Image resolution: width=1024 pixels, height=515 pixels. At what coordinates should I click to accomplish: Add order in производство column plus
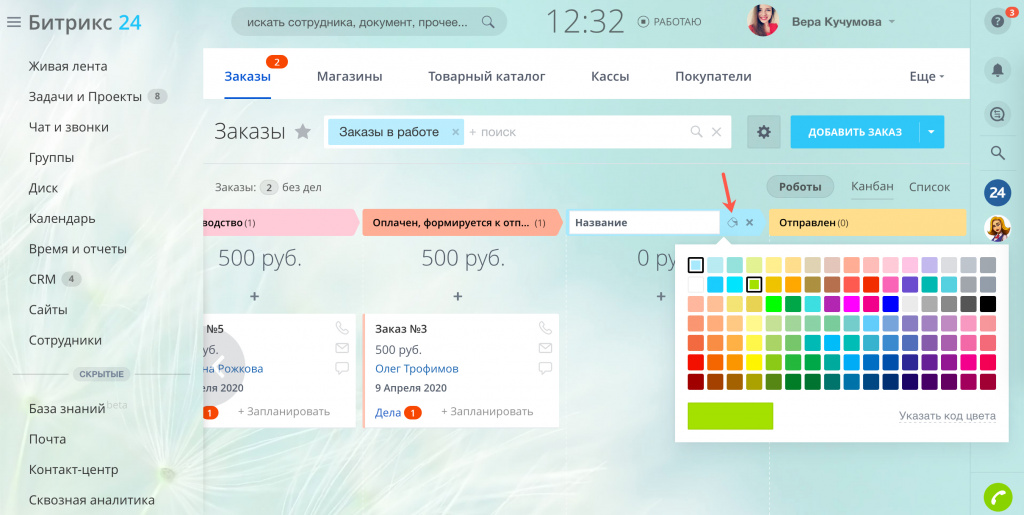pos(255,296)
